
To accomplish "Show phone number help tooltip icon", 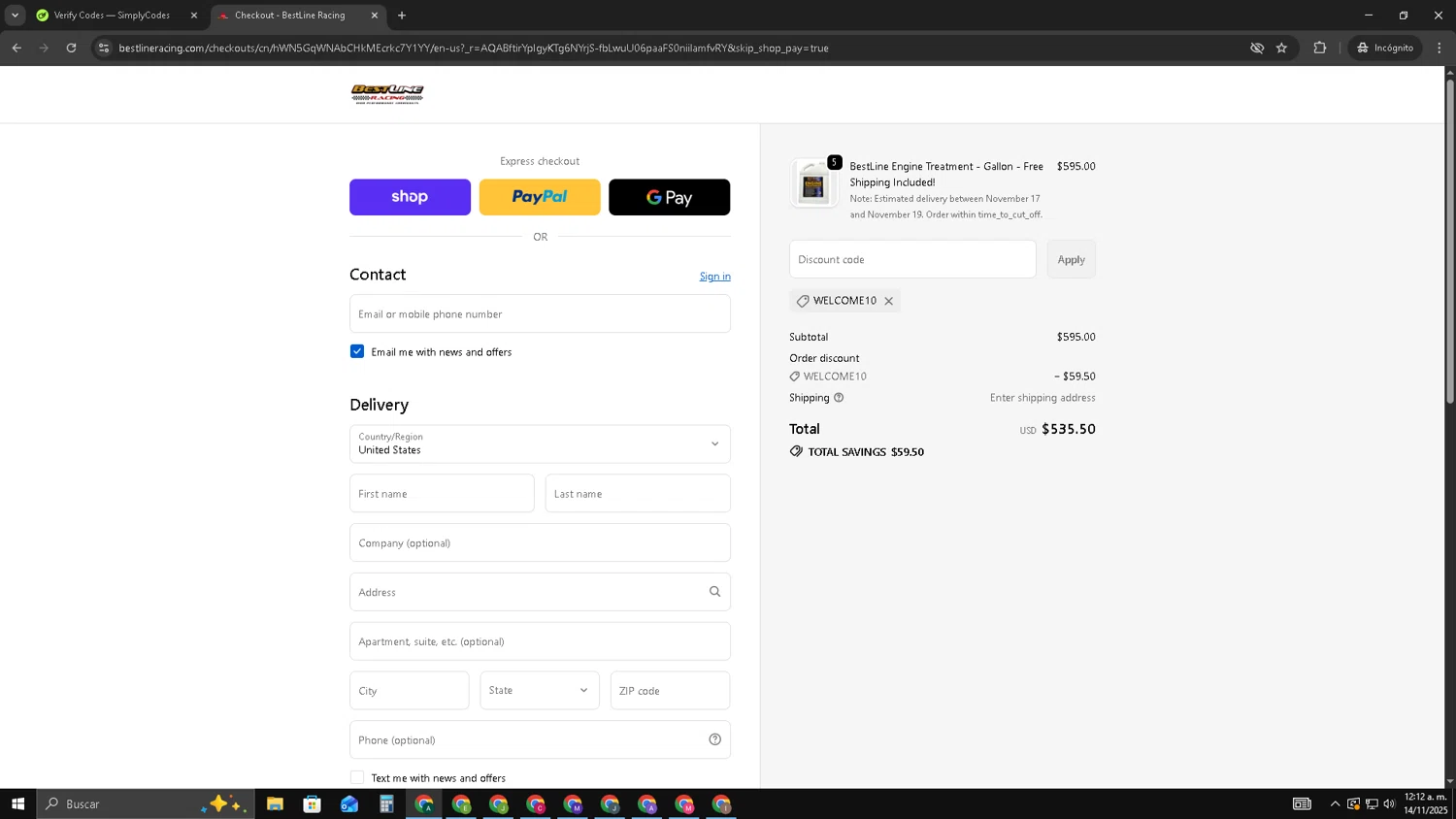I will tap(714, 739).
